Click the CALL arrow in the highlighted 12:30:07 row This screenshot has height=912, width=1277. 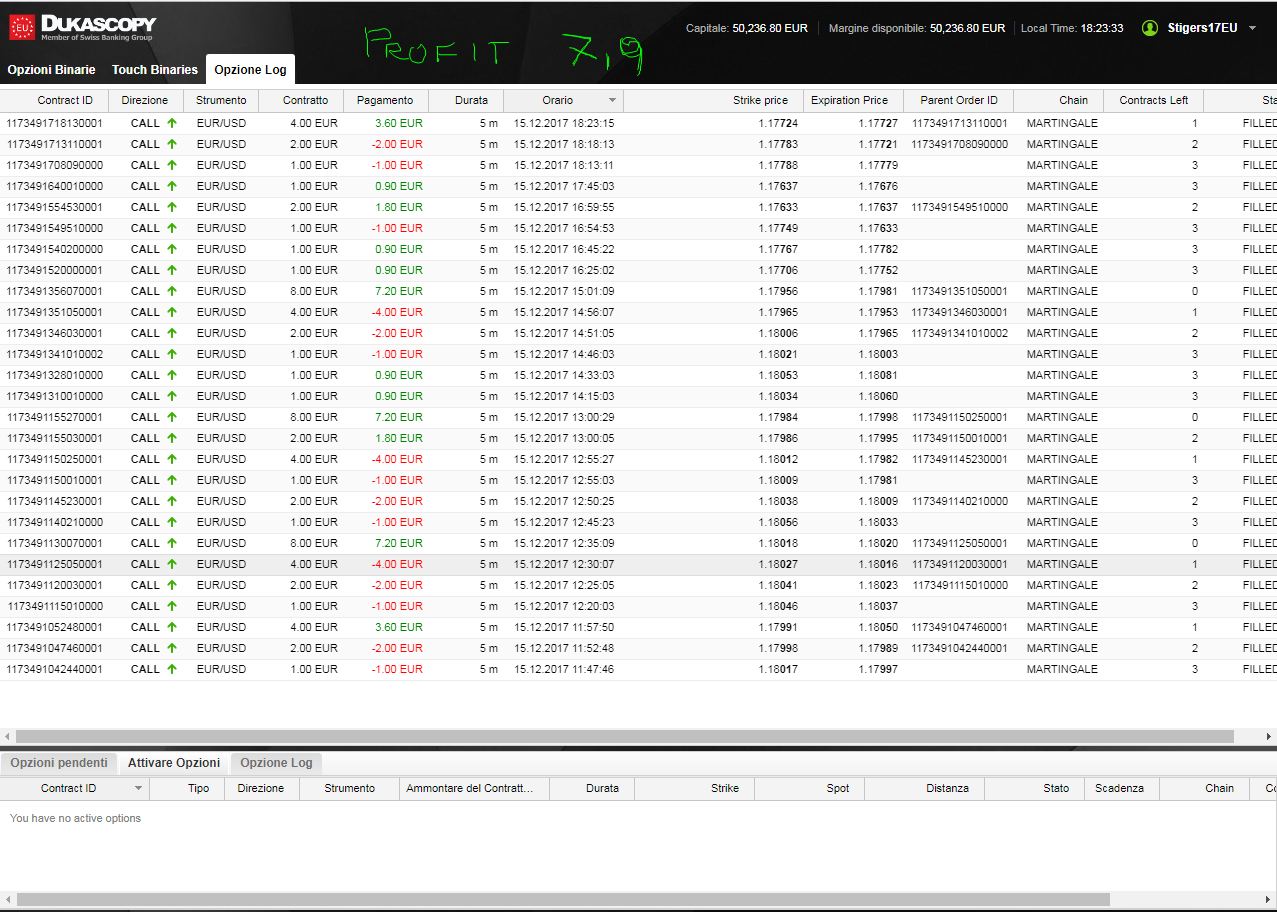tap(171, 564)
